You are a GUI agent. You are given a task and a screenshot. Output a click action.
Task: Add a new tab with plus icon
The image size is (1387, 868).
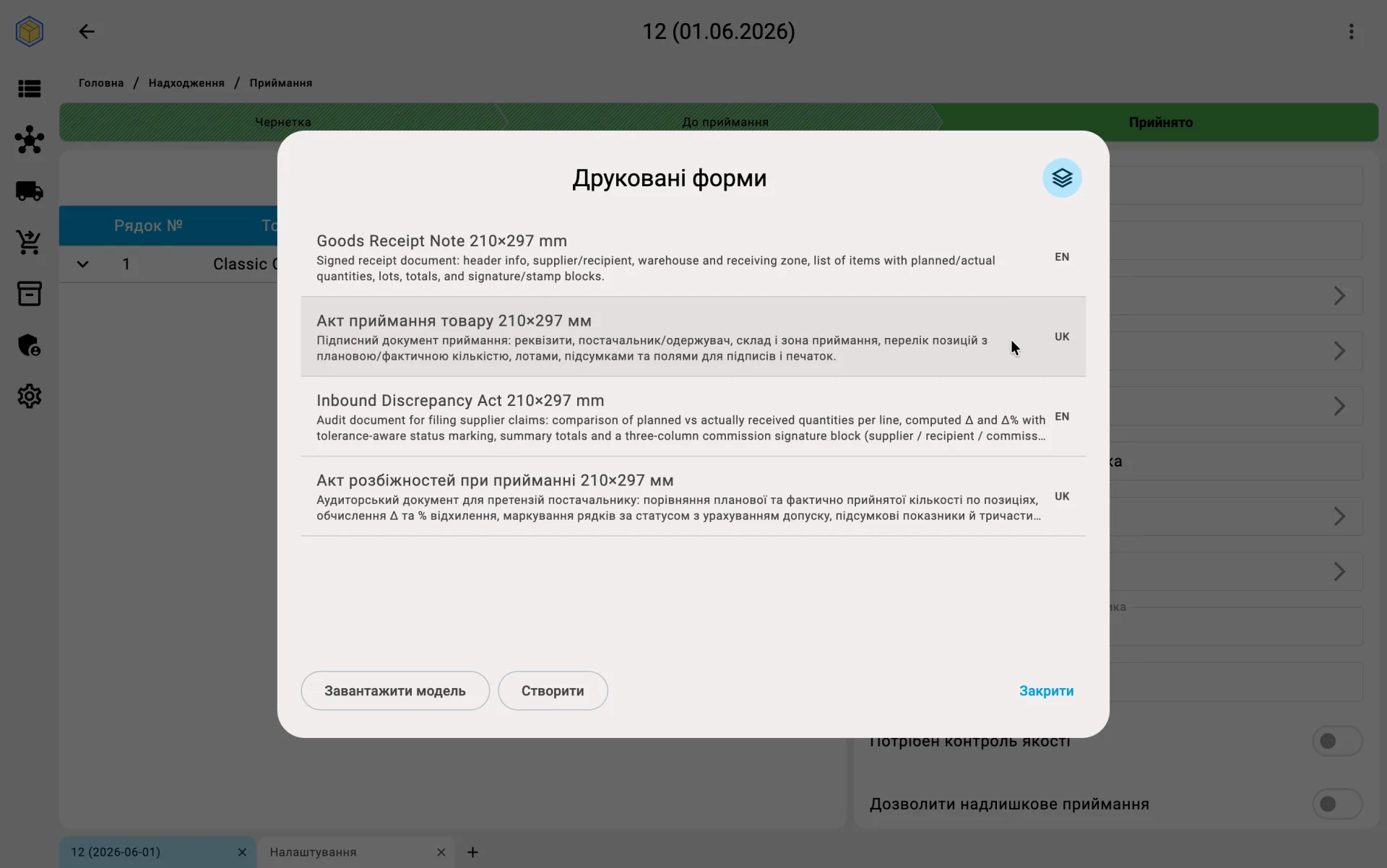pyautogui.click(x=472, y=852)
